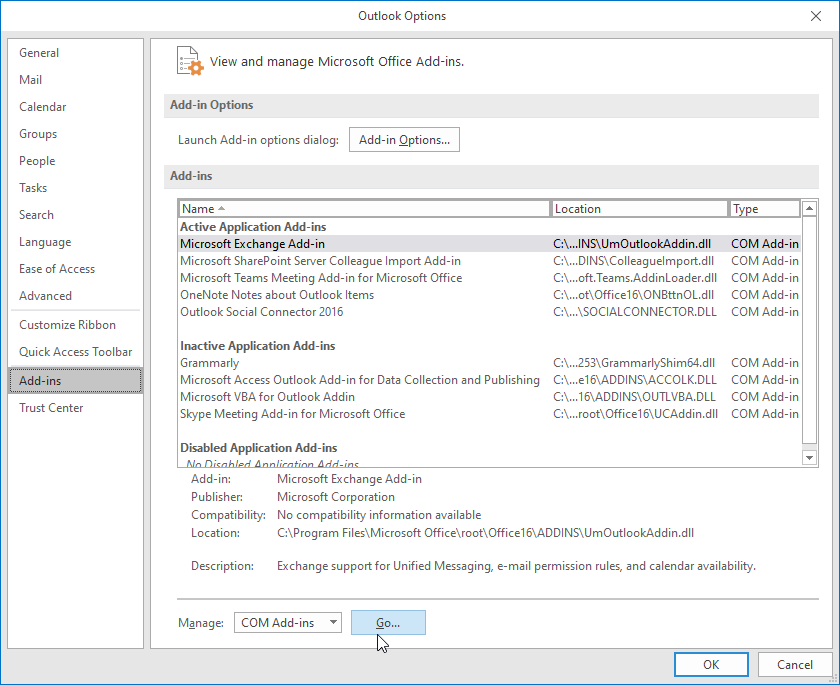This screenshot has height=685, width=840.
Task: Select Microsoft Teams Meeting Add-in row
Action: pos(490,278)
